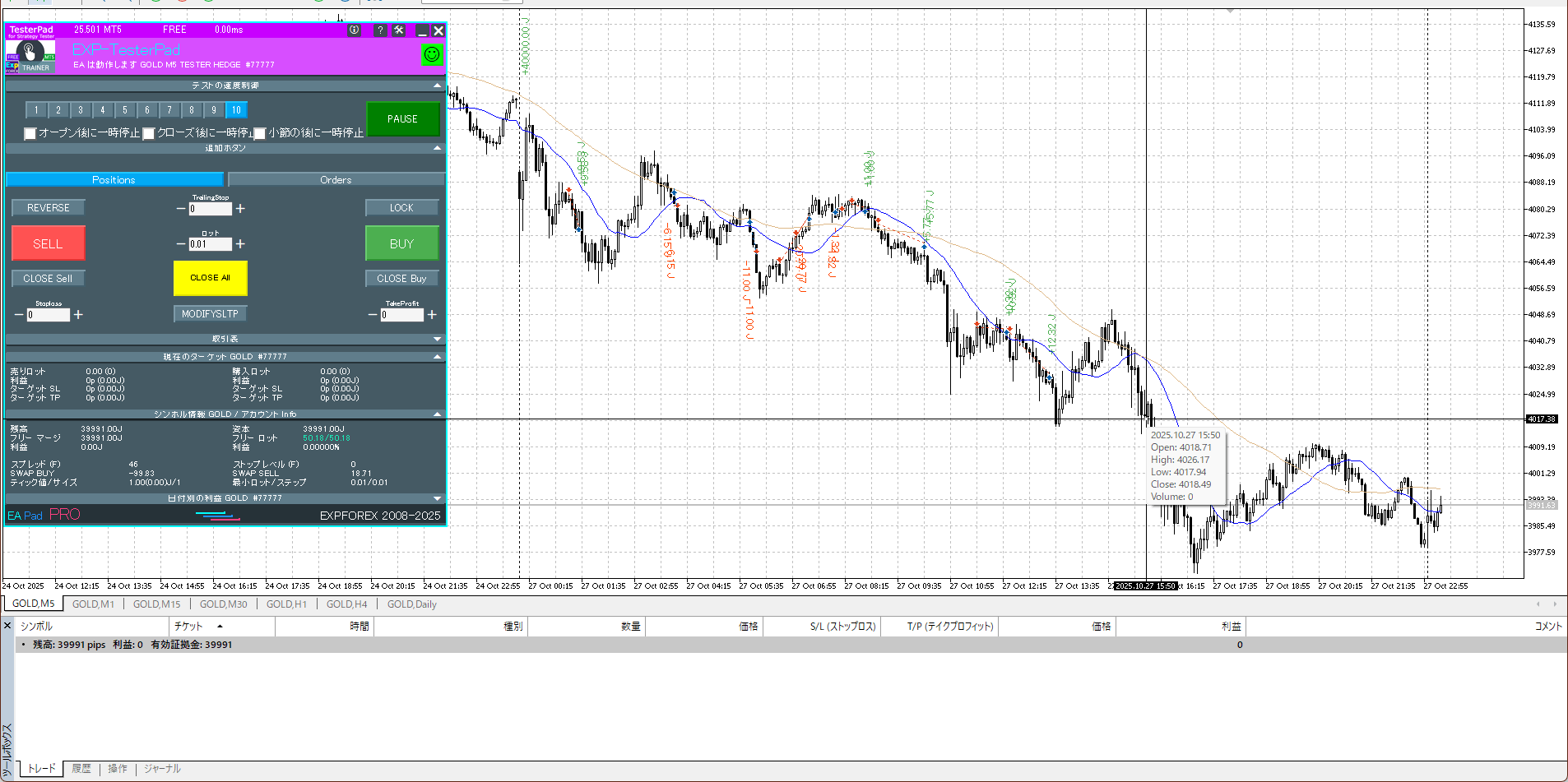Check the pause after bar checkbox
The width and height of the screenshot is (1568, 782).
tap(260, 133)
